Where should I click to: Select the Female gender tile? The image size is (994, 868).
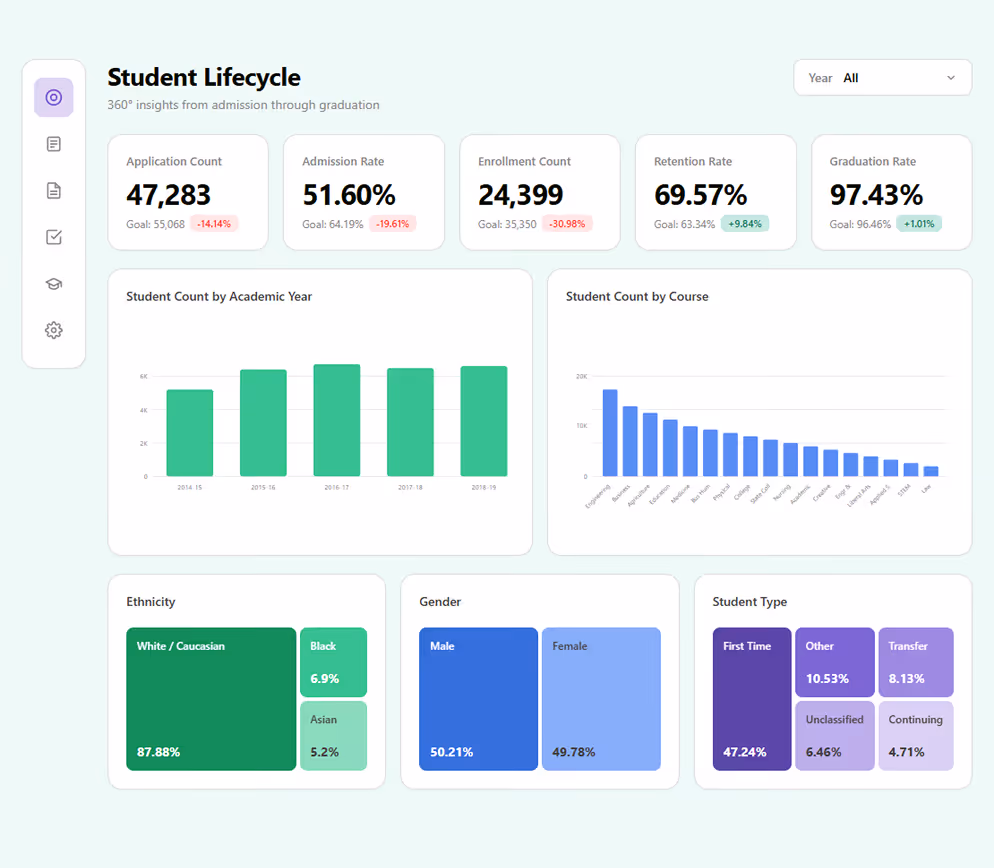[x=602, y=699]
